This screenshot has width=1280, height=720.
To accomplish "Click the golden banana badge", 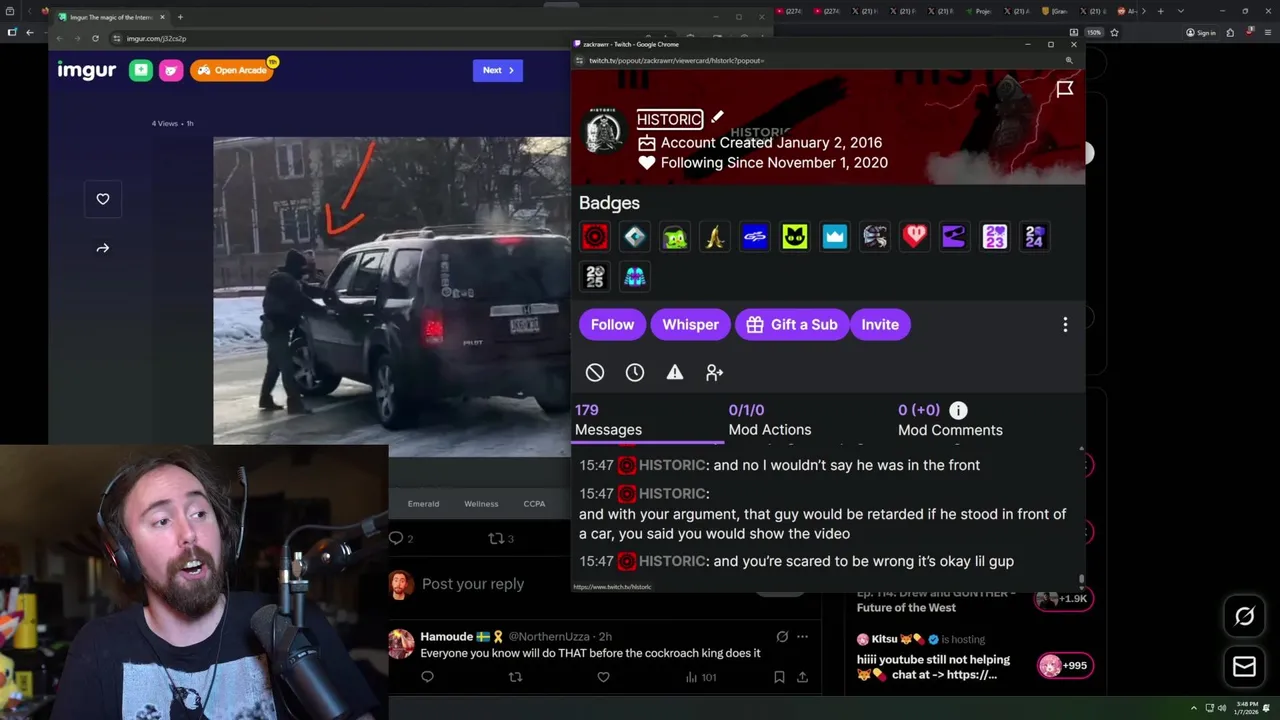I will 715,237.
